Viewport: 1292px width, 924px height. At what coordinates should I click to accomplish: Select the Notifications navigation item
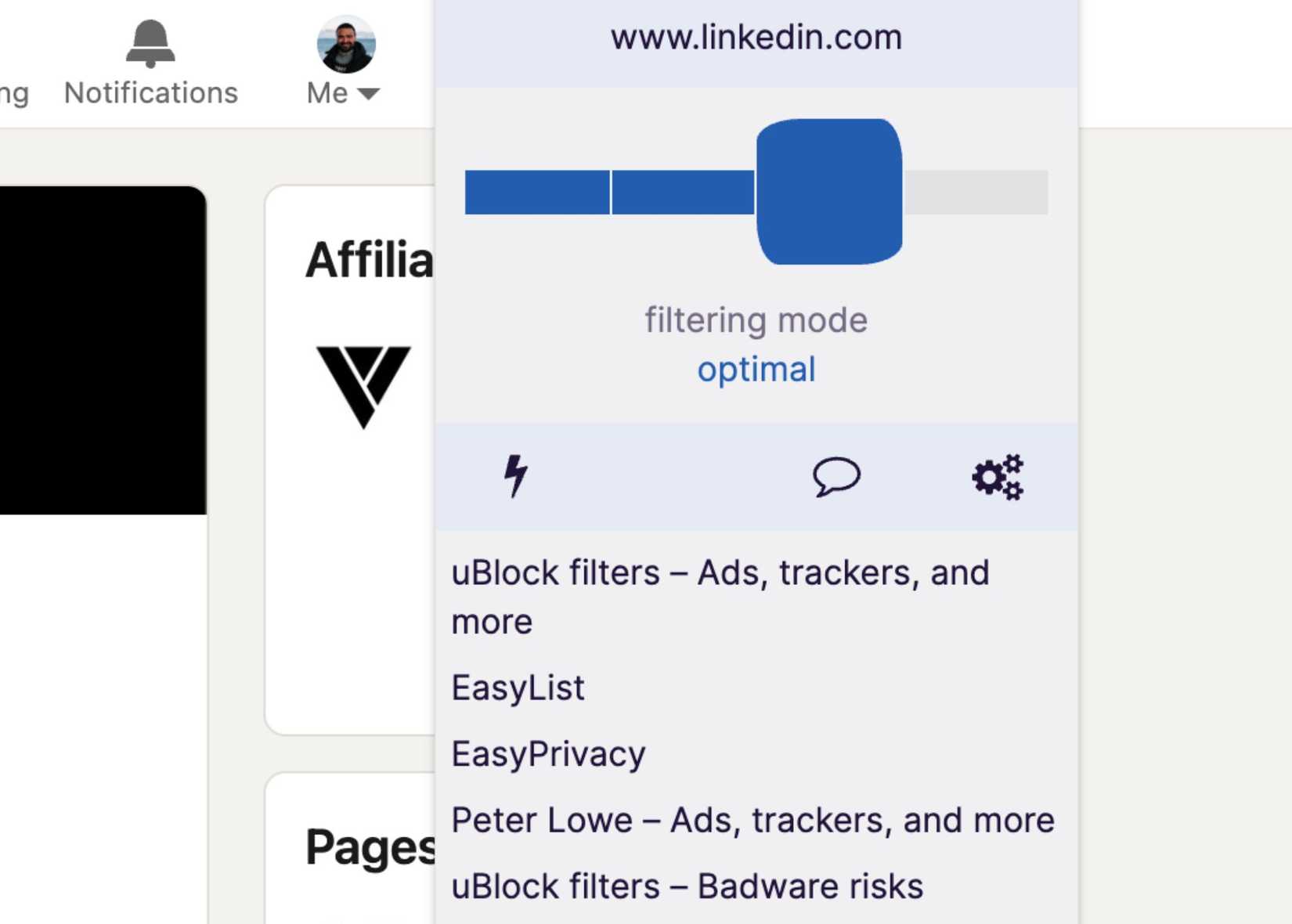(x=149, y=92)
